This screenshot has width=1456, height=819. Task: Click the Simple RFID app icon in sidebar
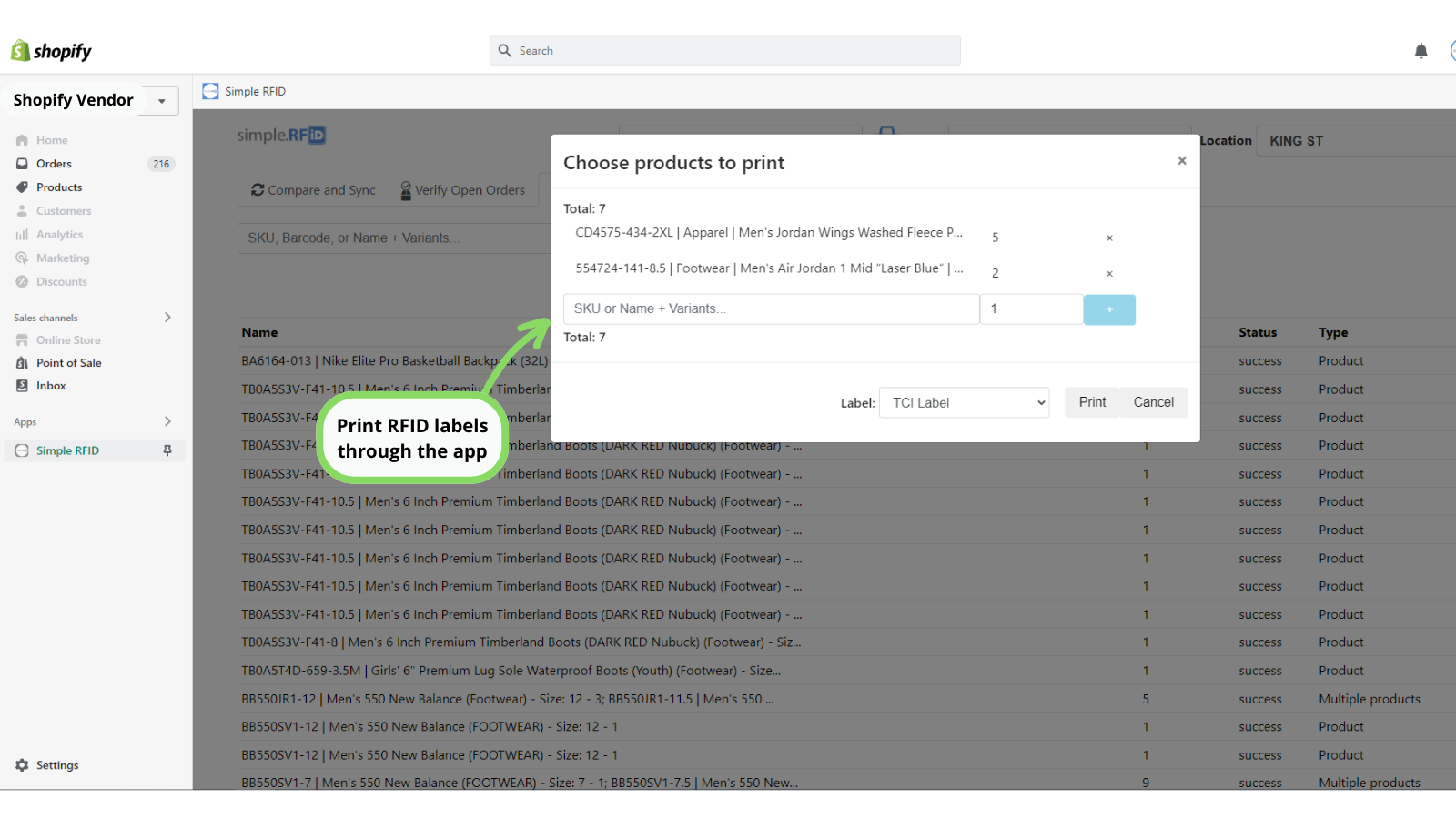[22, 450]
